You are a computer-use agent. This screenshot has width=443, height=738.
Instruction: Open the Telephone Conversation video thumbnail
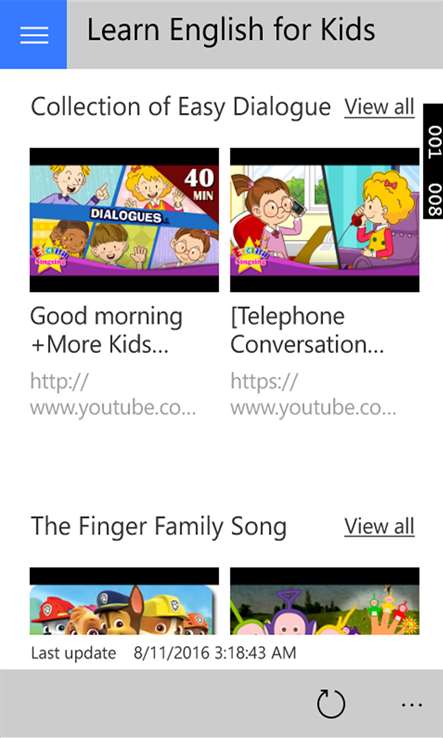click(325, 220)
